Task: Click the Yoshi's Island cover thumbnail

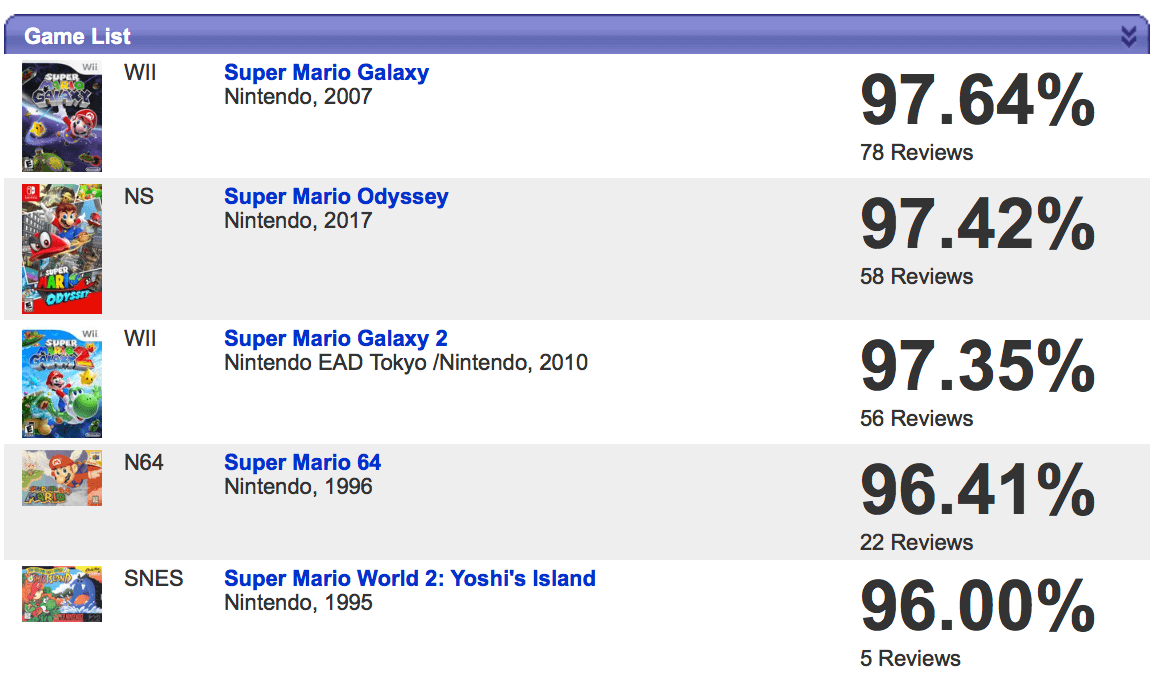Action: tap(62, 594)
